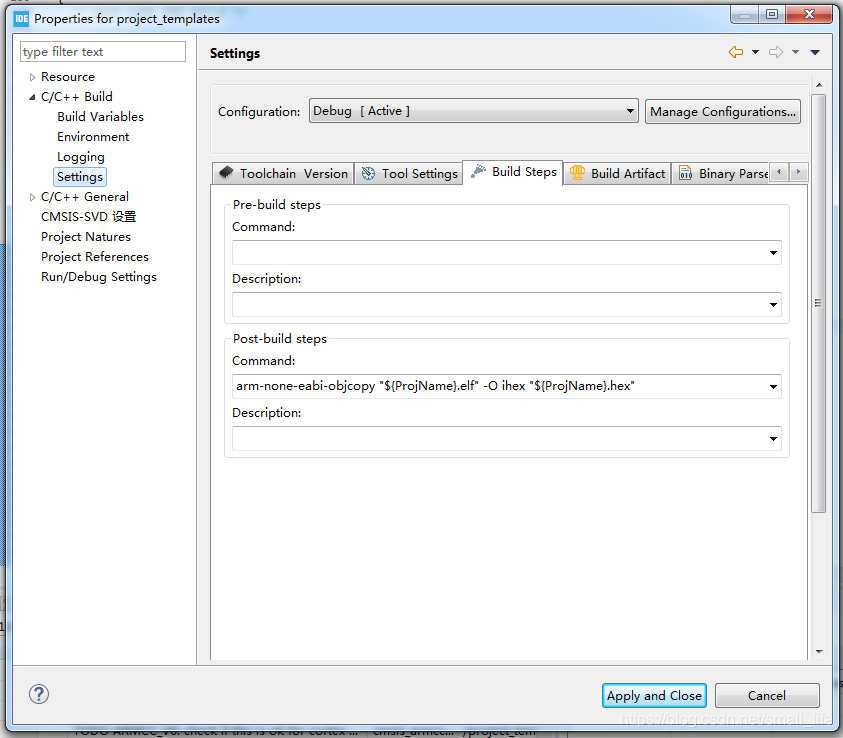Click Apply and Close
843x738 pixels.
[x=654, y=696]
